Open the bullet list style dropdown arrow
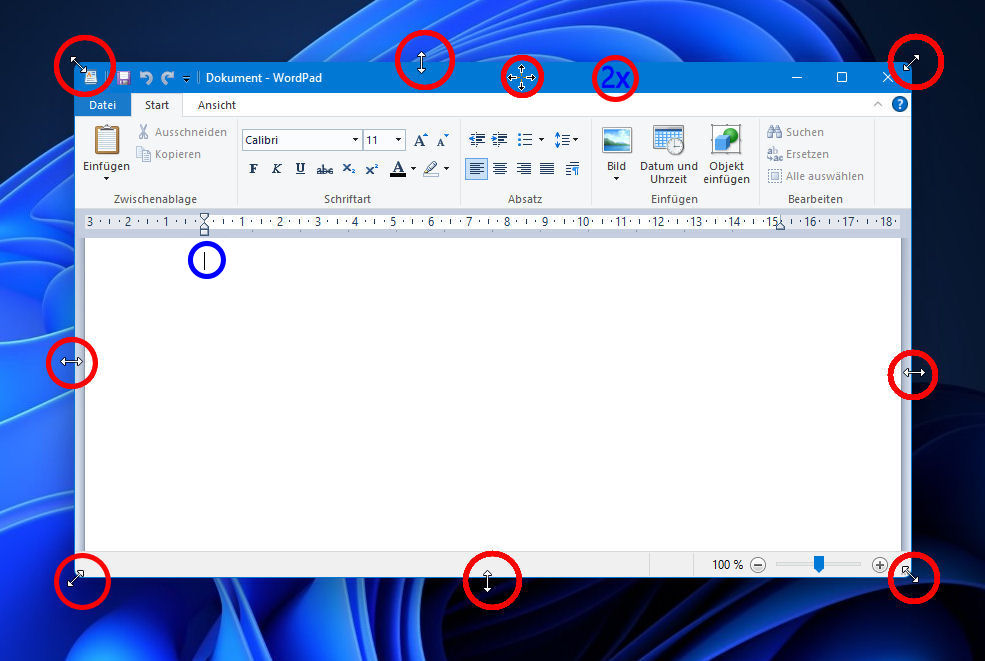Screen dimensions: 985x661 click(x=541, y=140)
